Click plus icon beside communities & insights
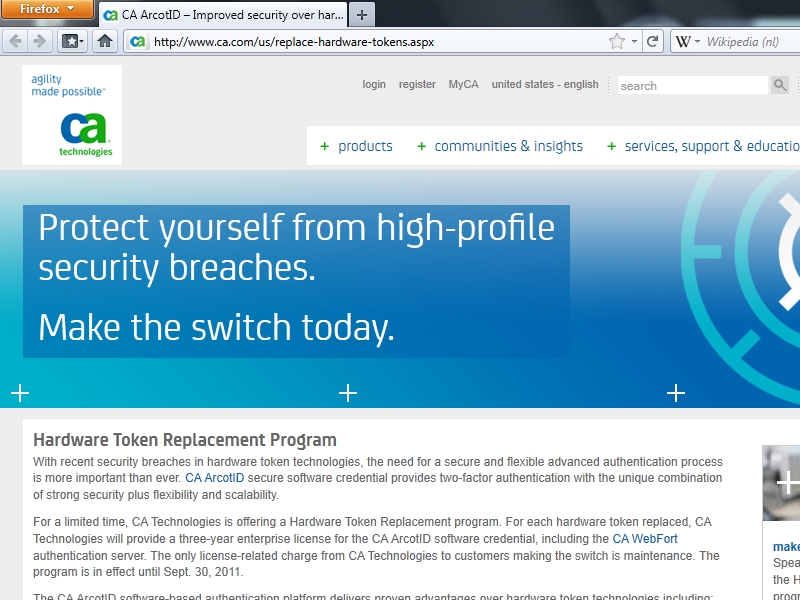Screen dimensions: 800x600 (x=421, y=146)
